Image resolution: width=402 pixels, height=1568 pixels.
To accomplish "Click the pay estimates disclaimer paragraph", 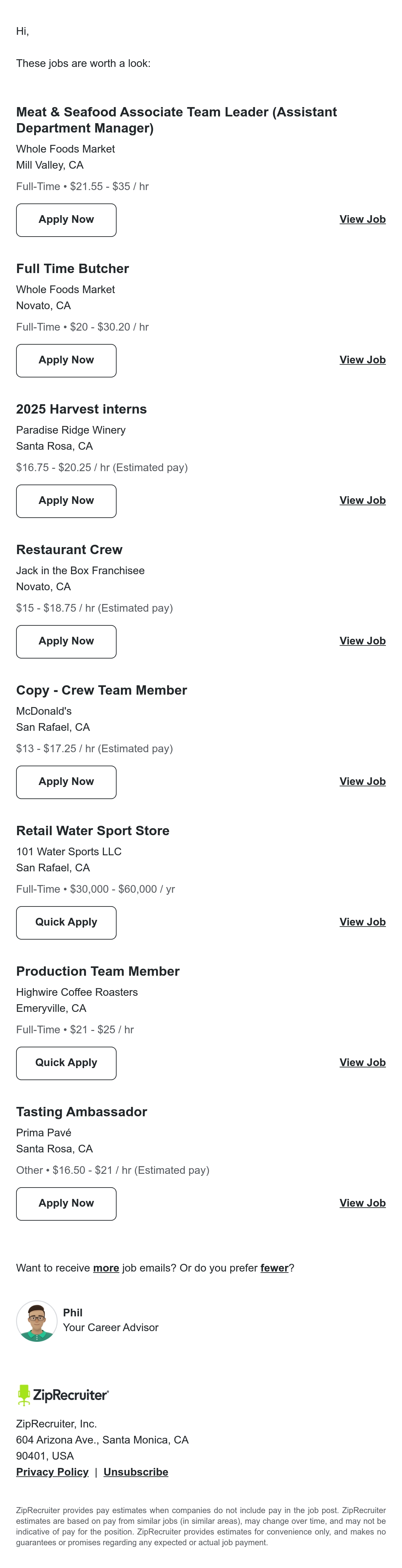I will coord(201,1527).
